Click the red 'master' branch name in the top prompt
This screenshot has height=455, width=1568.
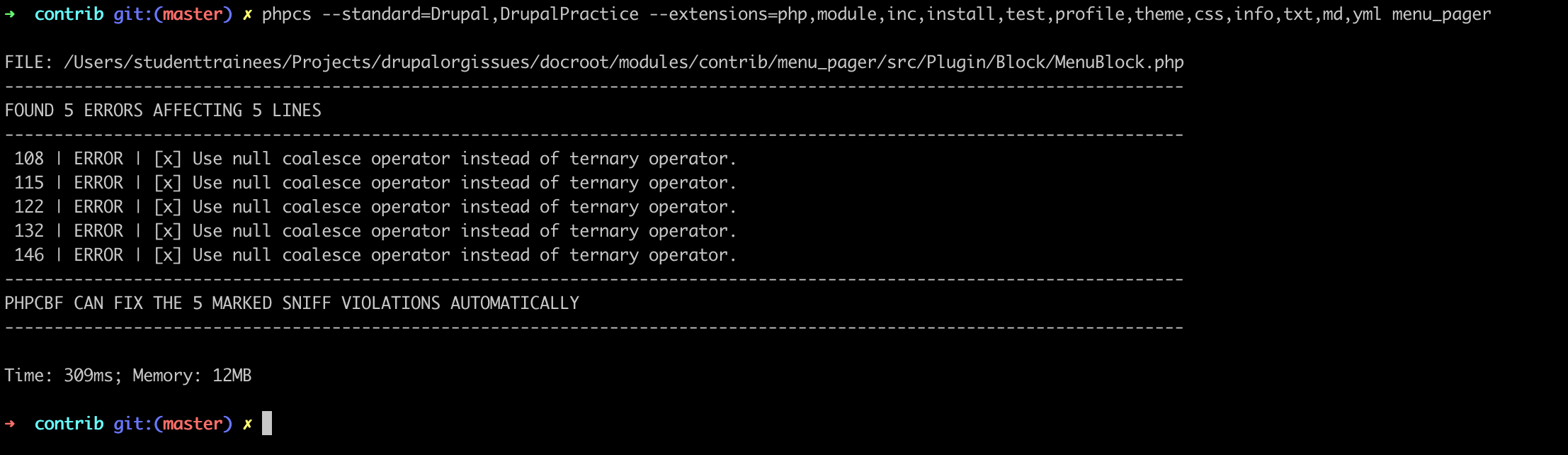pos(193,14)
